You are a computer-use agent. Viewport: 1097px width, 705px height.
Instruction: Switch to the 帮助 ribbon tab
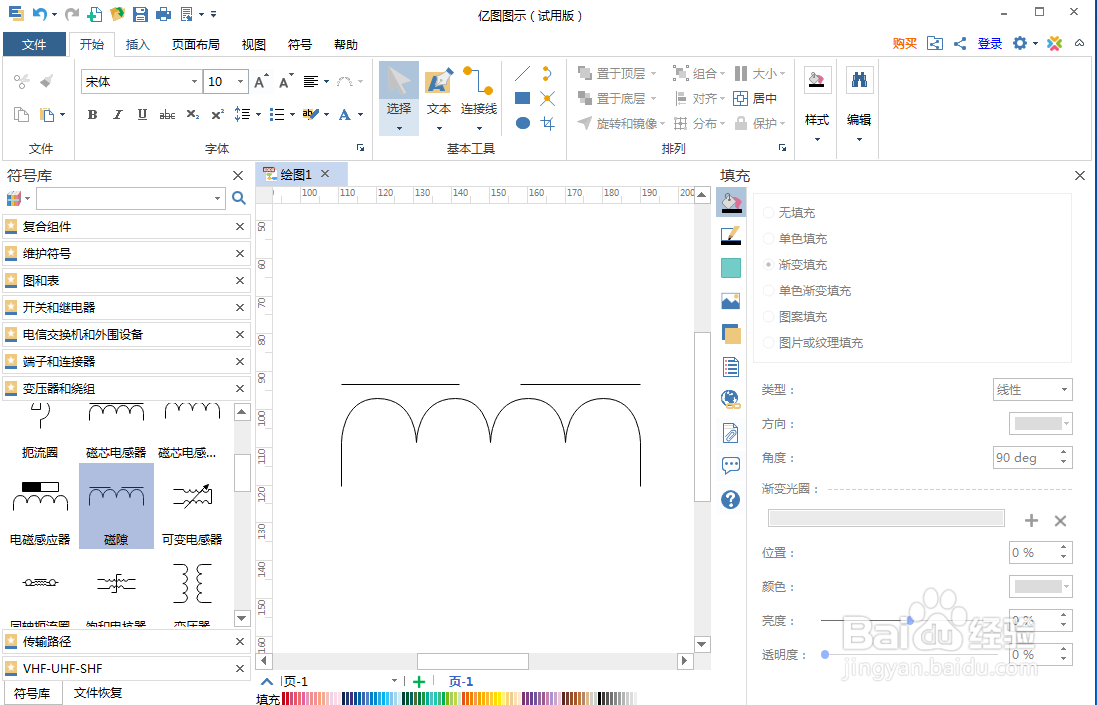(x=346, y=44)
